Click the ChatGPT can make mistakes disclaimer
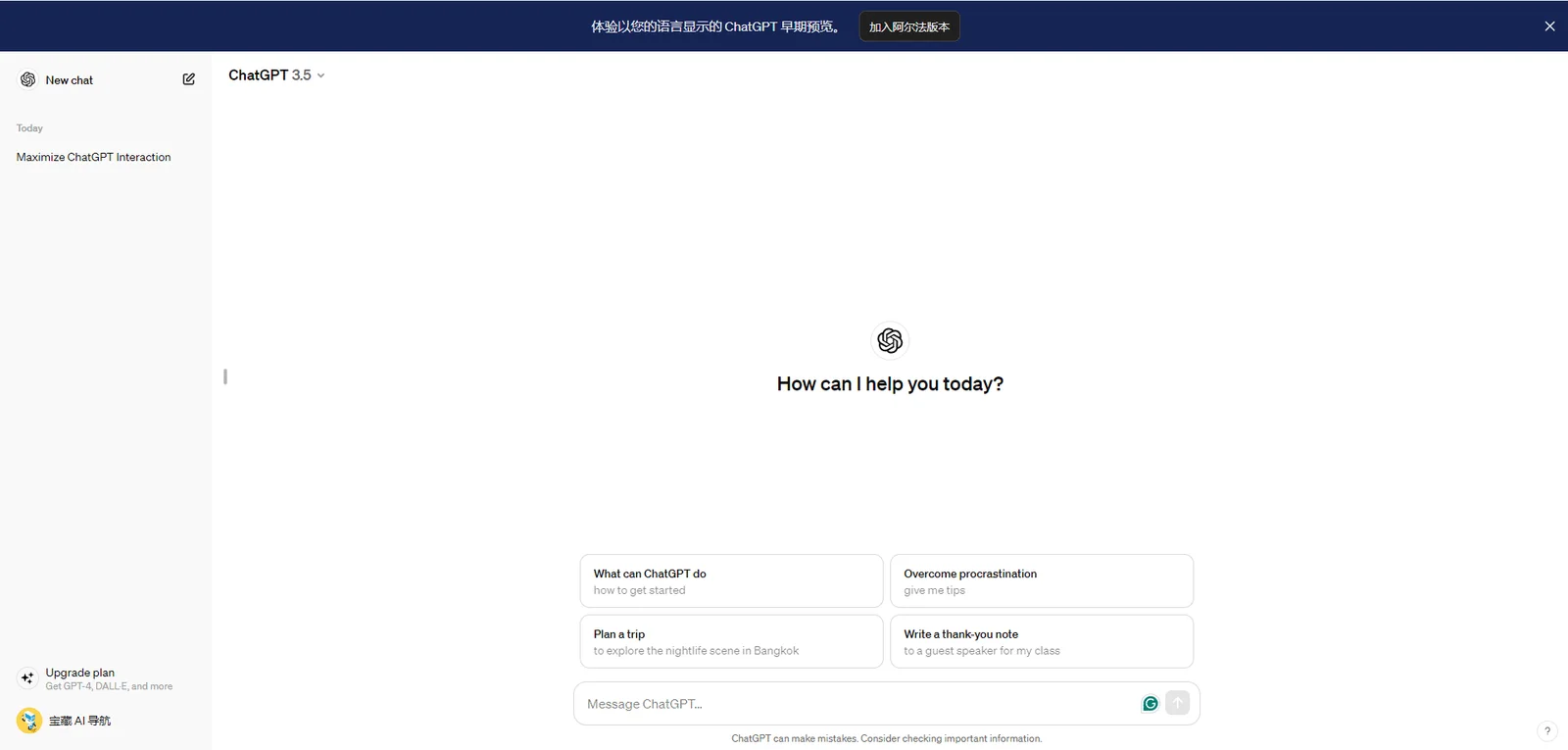1568x750 pixels. 887,739
